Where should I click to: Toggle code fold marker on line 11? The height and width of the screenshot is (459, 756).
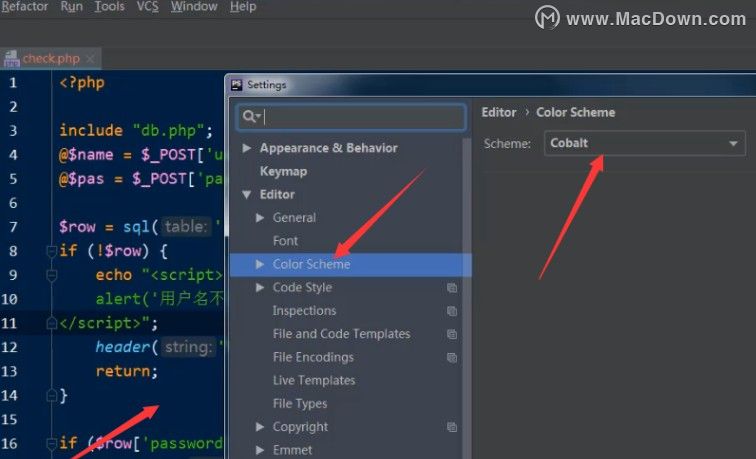(x=52, y=323)
